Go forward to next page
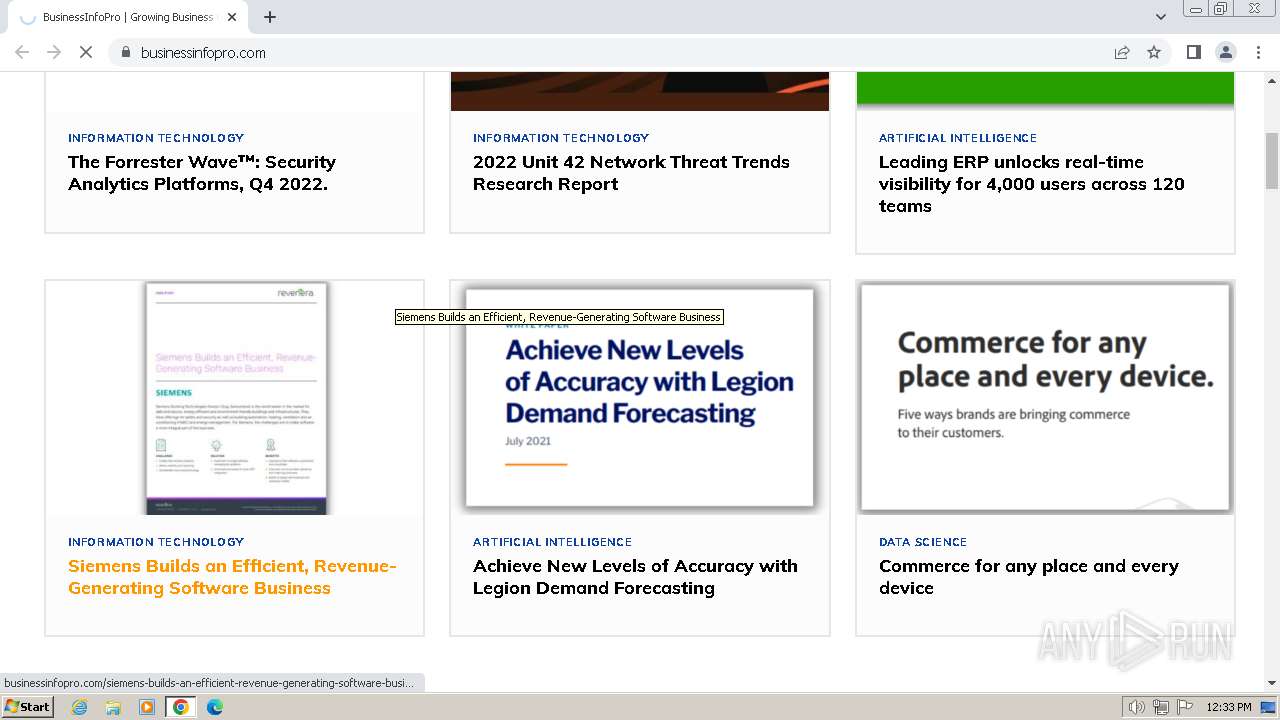 tap(54, 52)
